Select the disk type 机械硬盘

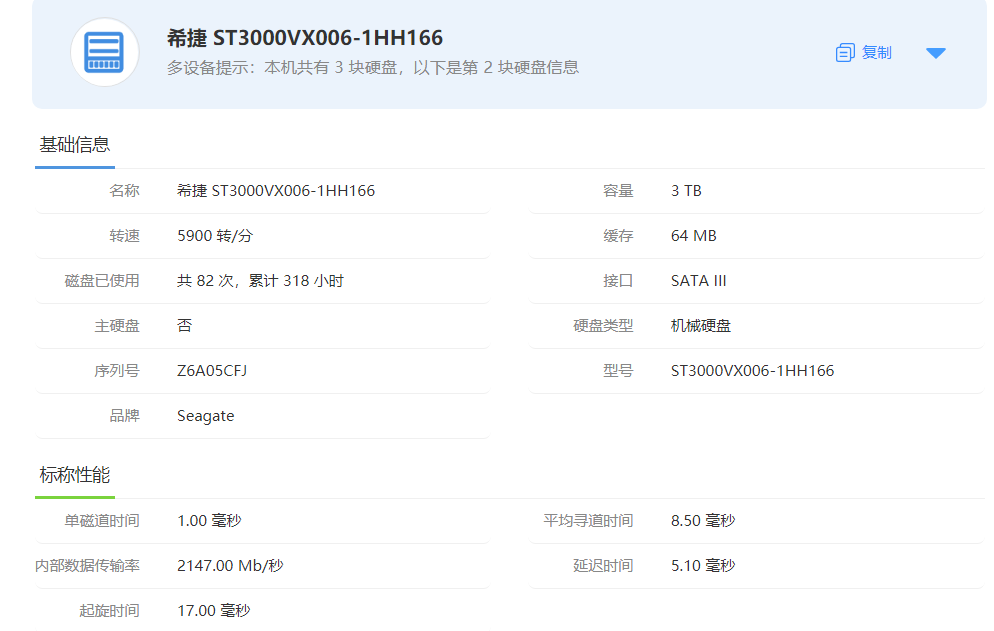[700, 326]
